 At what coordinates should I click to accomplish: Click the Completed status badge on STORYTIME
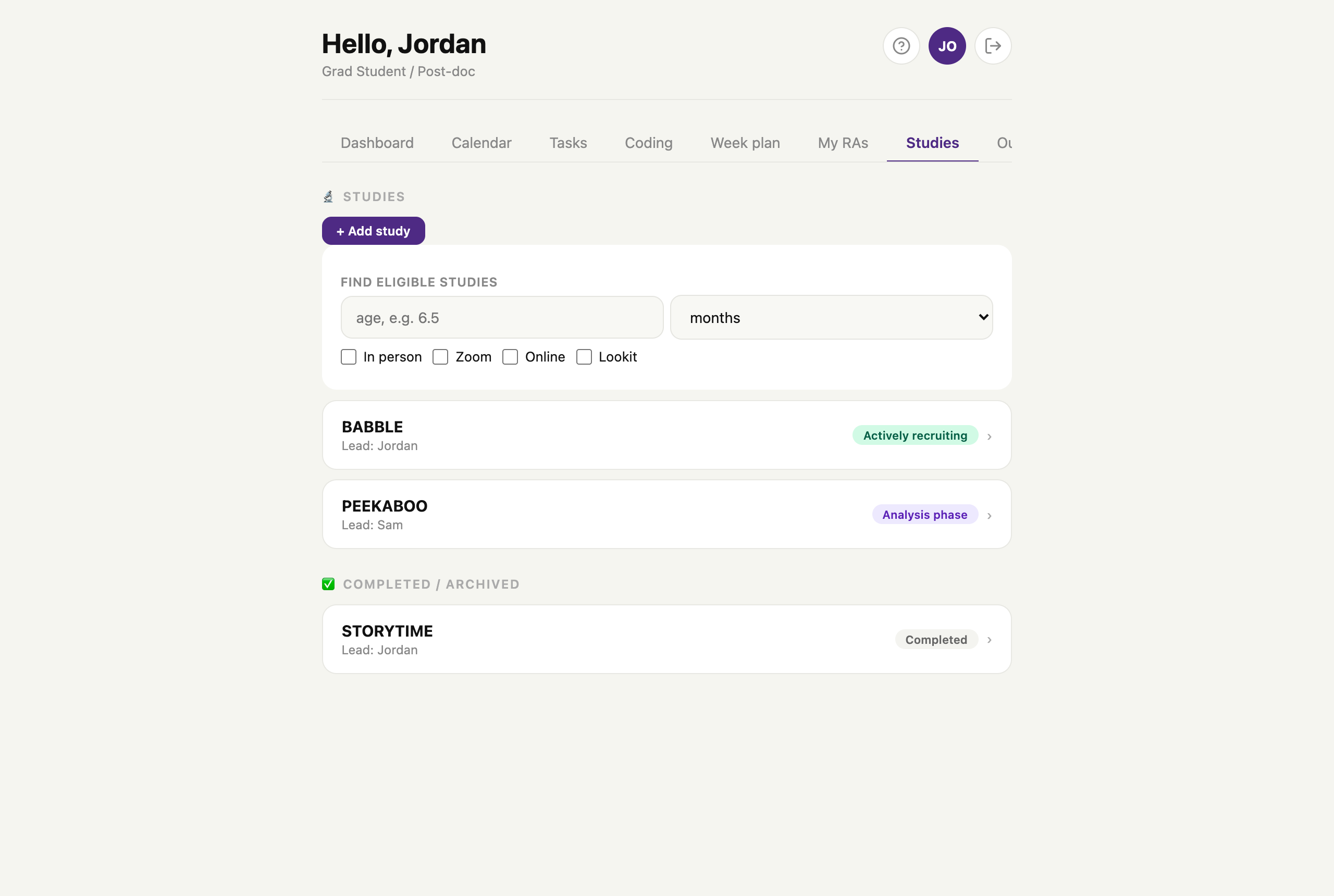(936, 639)
